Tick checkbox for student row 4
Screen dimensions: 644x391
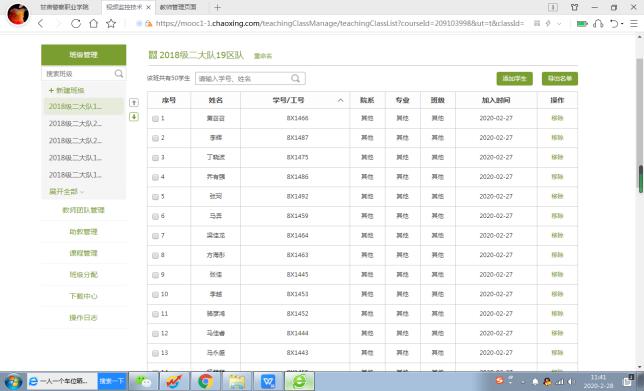point(155,177)
